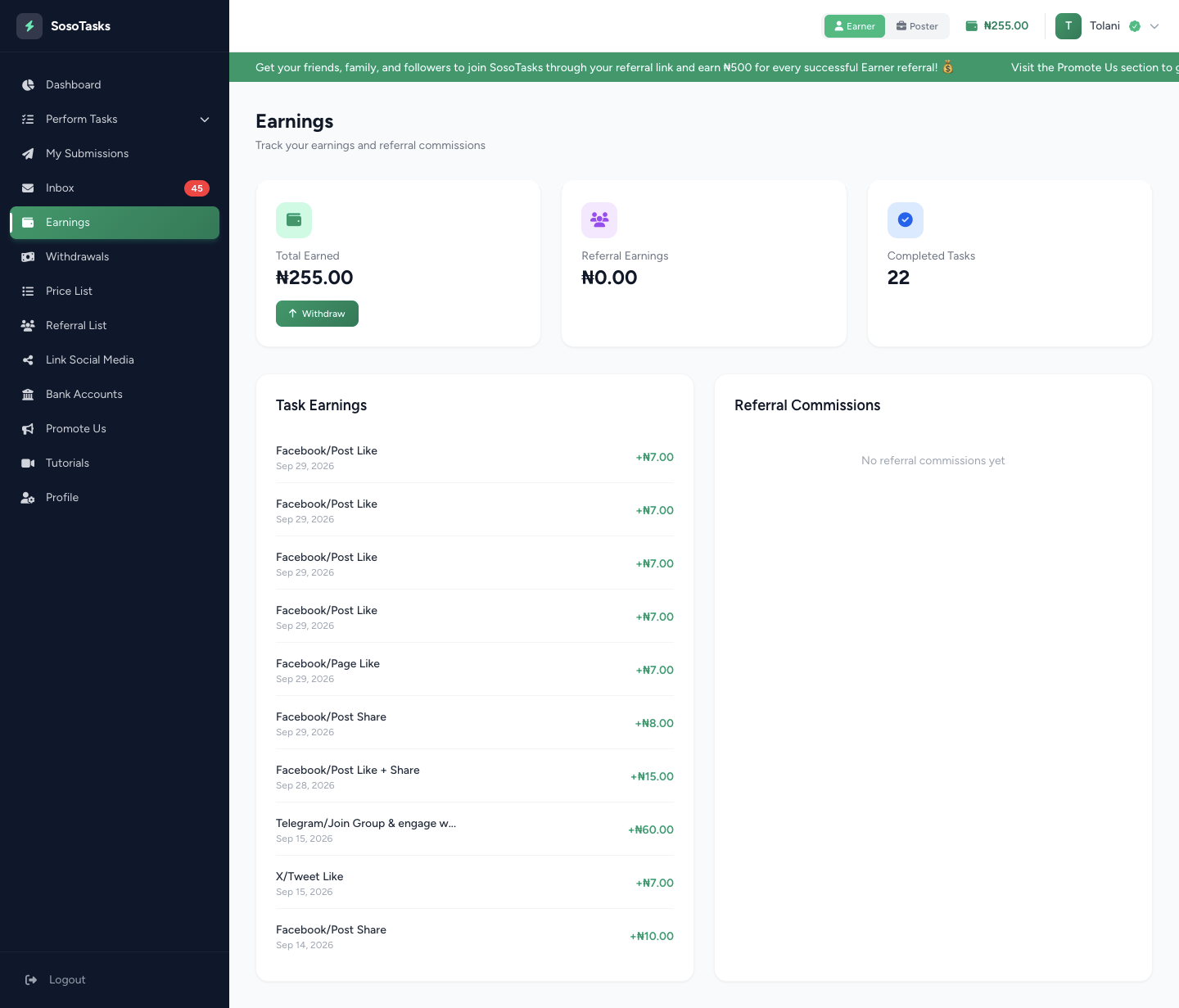Select the Facebook/Page Like earnings row
This screenshot has width=1179, height=1008.
pos(475,670)
